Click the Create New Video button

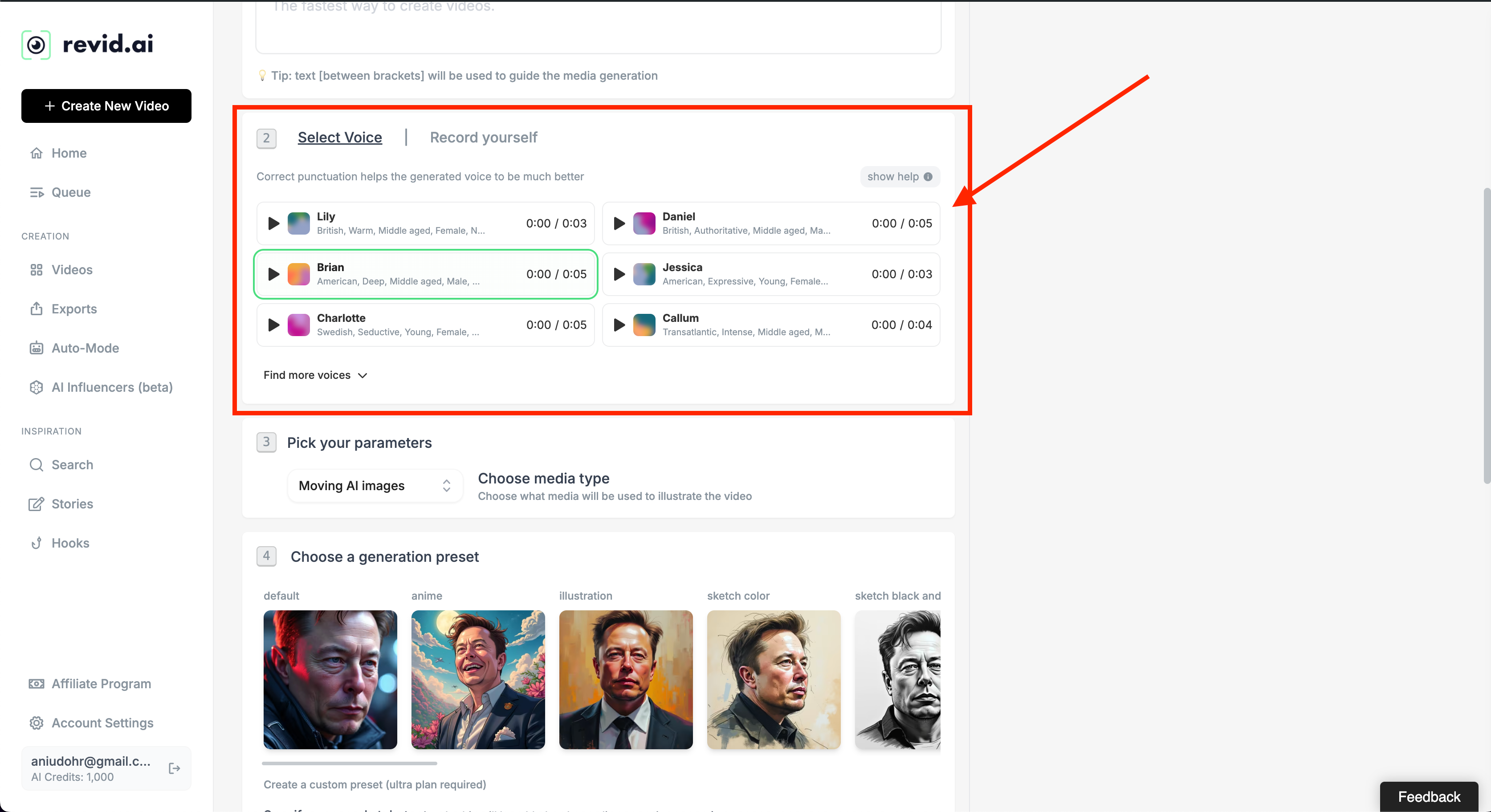click(106, 106)
